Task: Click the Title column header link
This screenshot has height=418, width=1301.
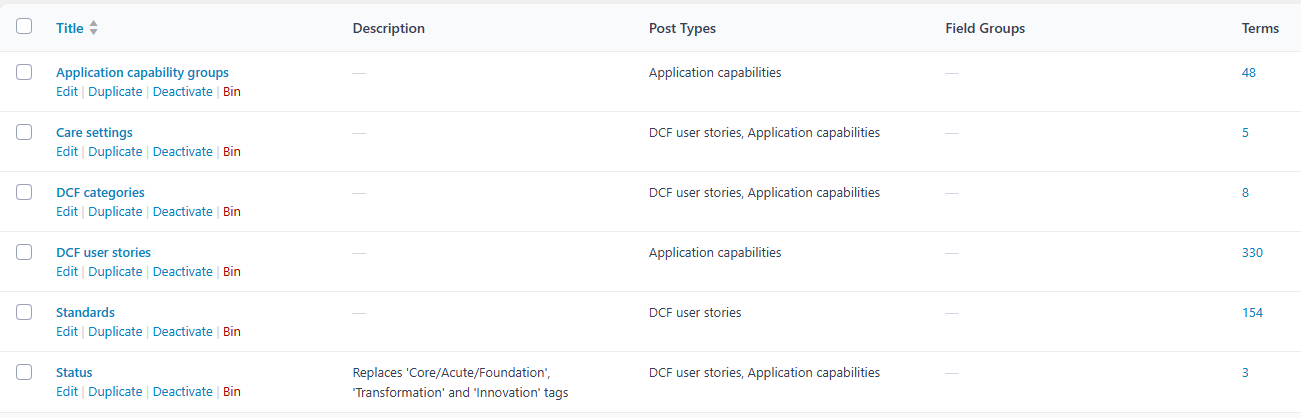Action: (69, 29)
